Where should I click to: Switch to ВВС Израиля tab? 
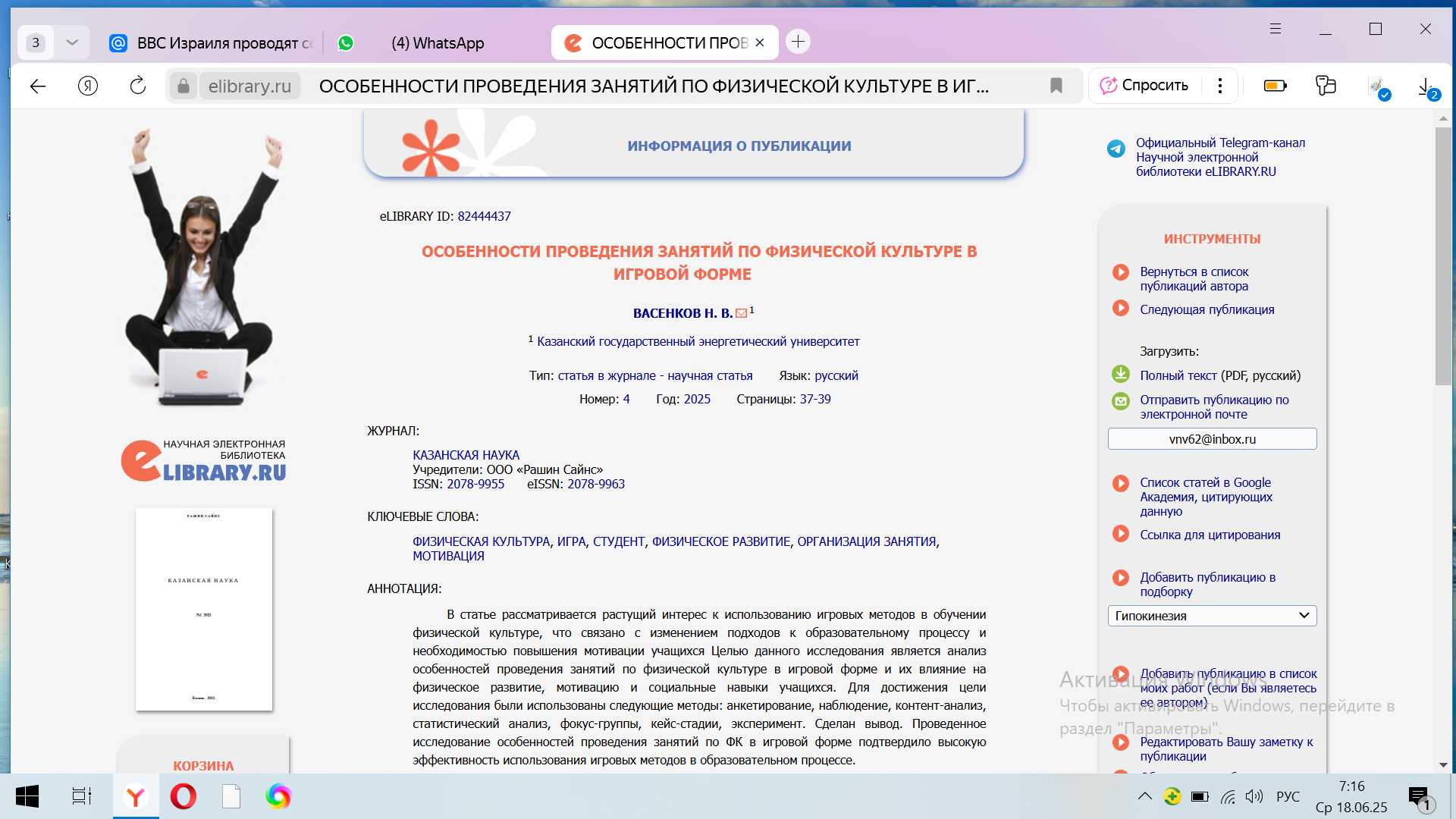(x=212, y=43)
